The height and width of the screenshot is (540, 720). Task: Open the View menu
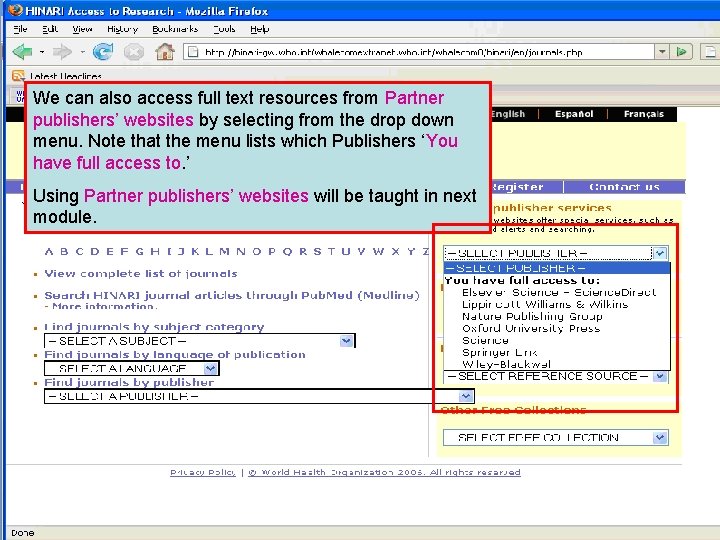[82, 29]
